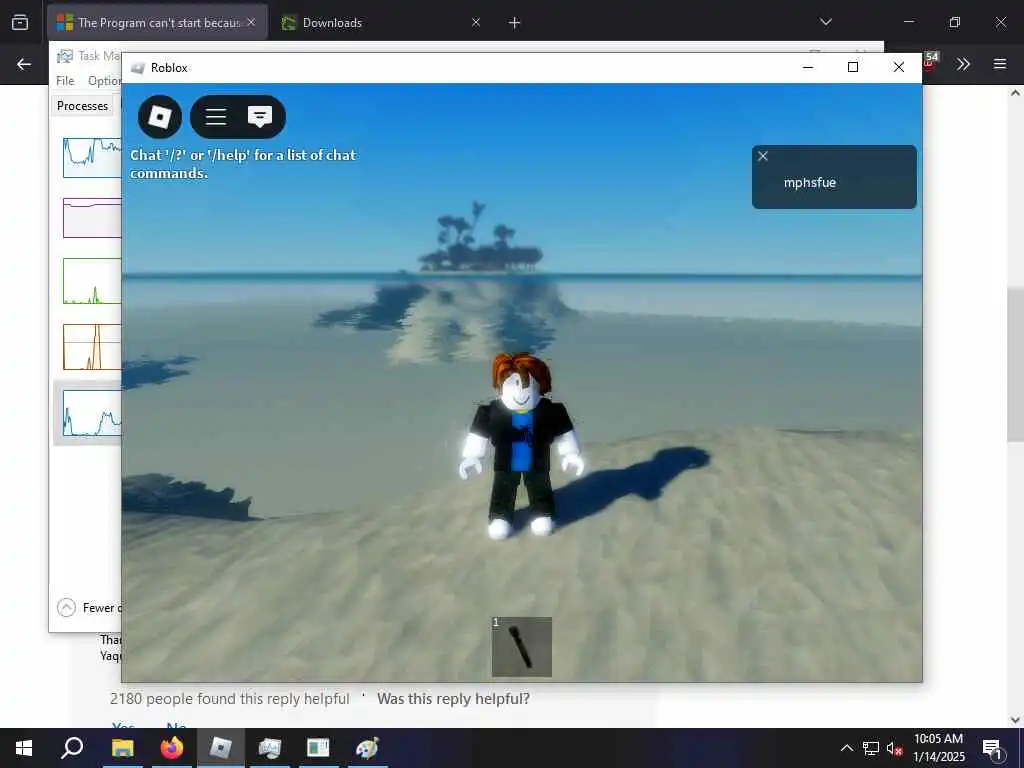Image resolution: width=1024 pixels, height=768 pixels.
Task: Click the page scrollbar up arrow
Action: pos(1015,93)
